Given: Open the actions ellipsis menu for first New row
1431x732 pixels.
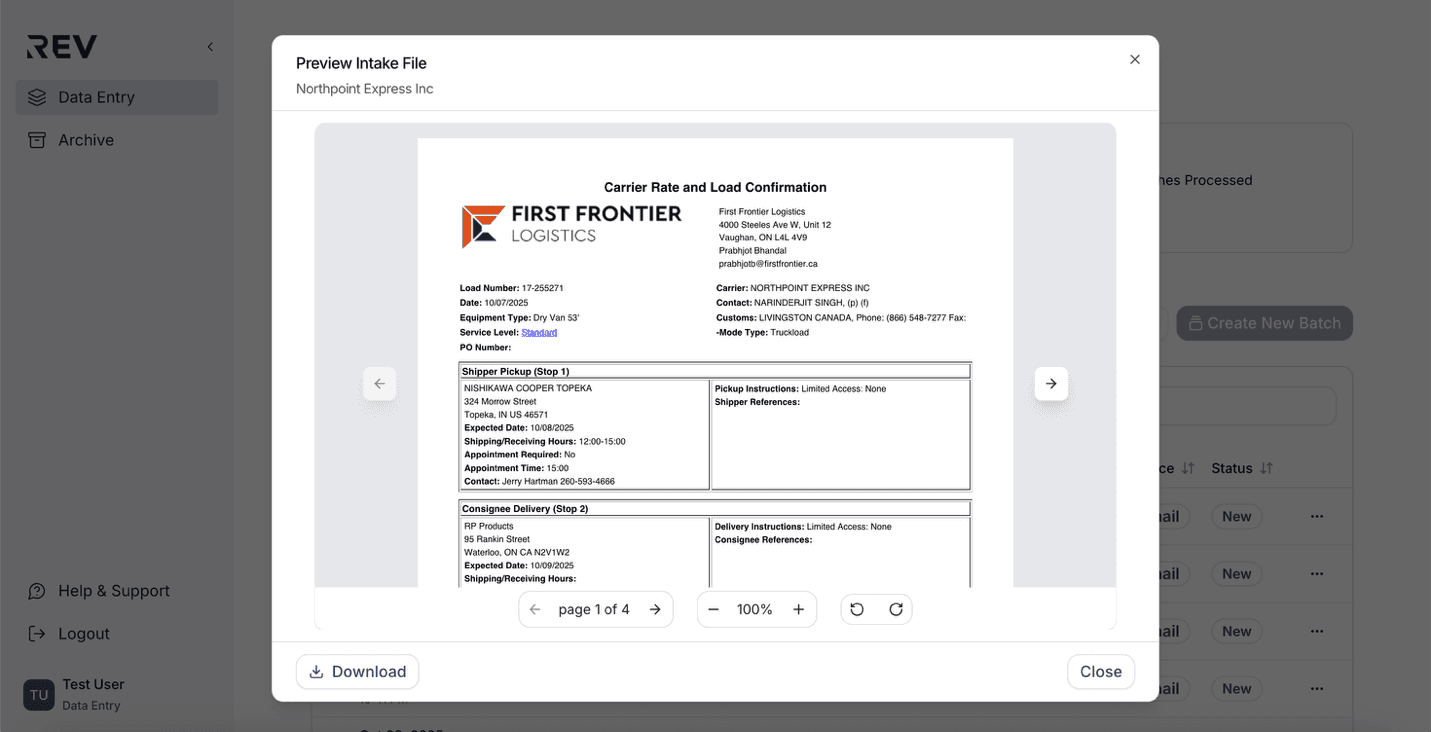Looking at the screenshot, I should pos(1316,516).
